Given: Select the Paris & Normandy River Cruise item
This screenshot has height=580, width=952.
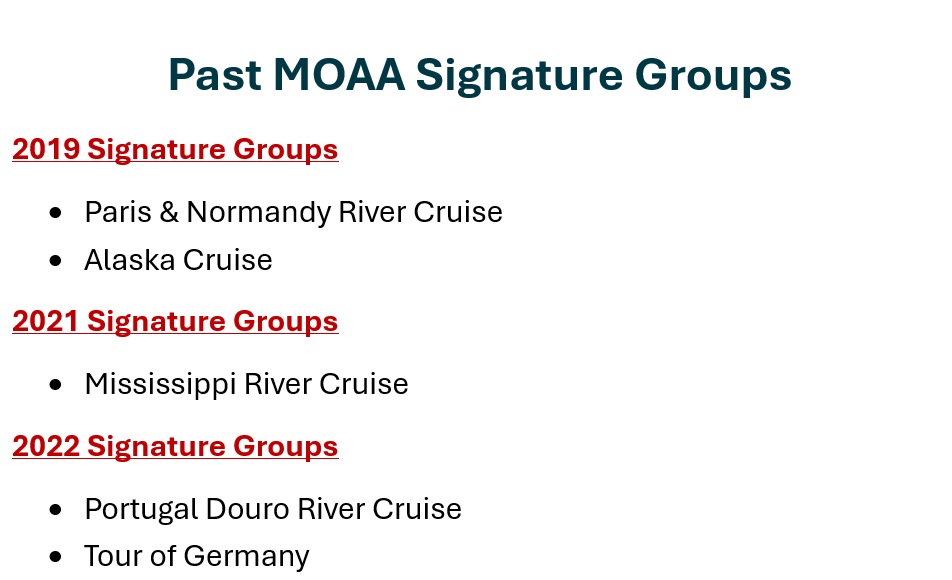Looking at the screenshot, I should pos(293,212).
